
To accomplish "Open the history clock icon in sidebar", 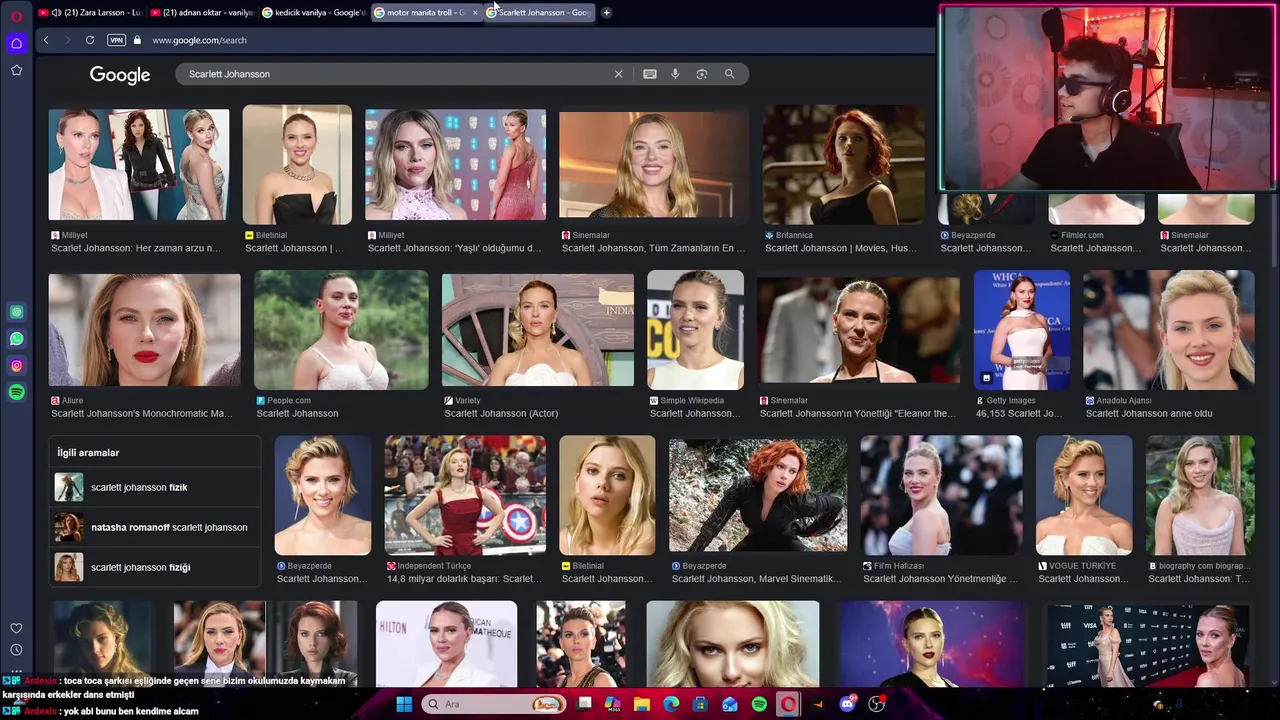I will pos(16,650).
